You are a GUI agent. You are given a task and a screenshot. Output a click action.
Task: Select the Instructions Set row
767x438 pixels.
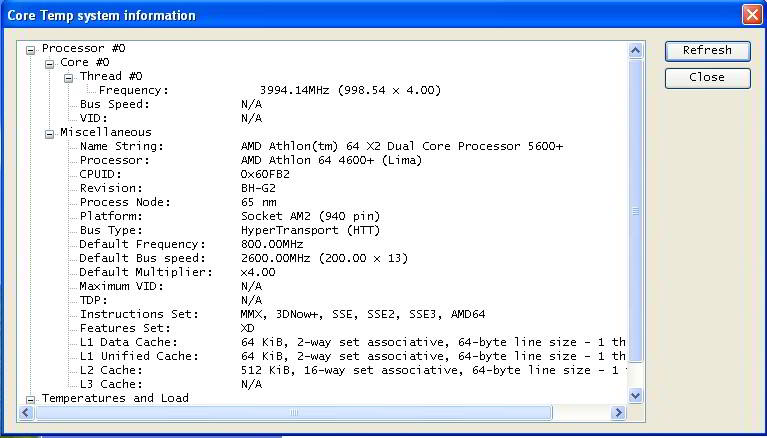coord(283,314)
